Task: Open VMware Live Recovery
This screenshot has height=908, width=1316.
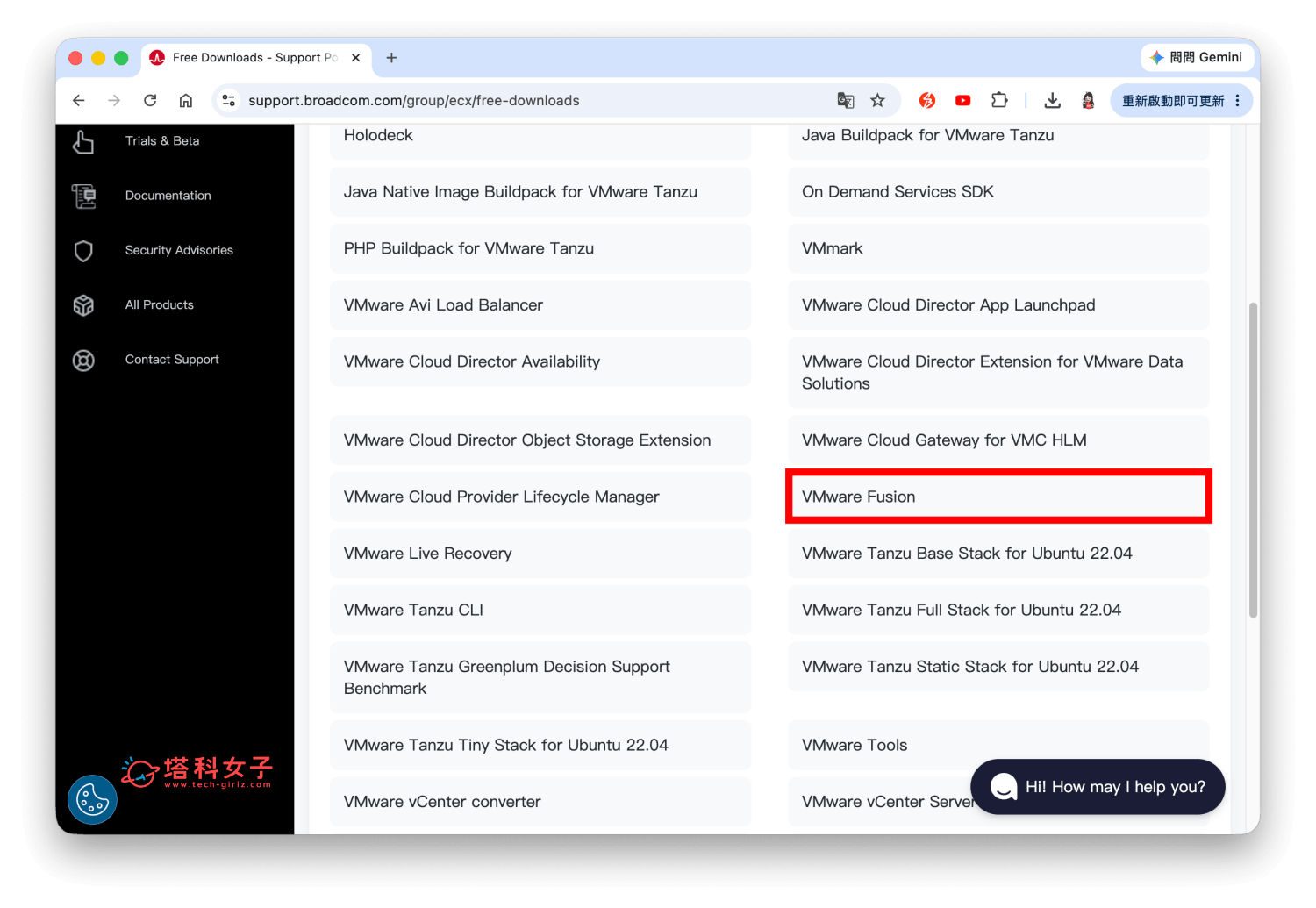Action: [540, 554]
